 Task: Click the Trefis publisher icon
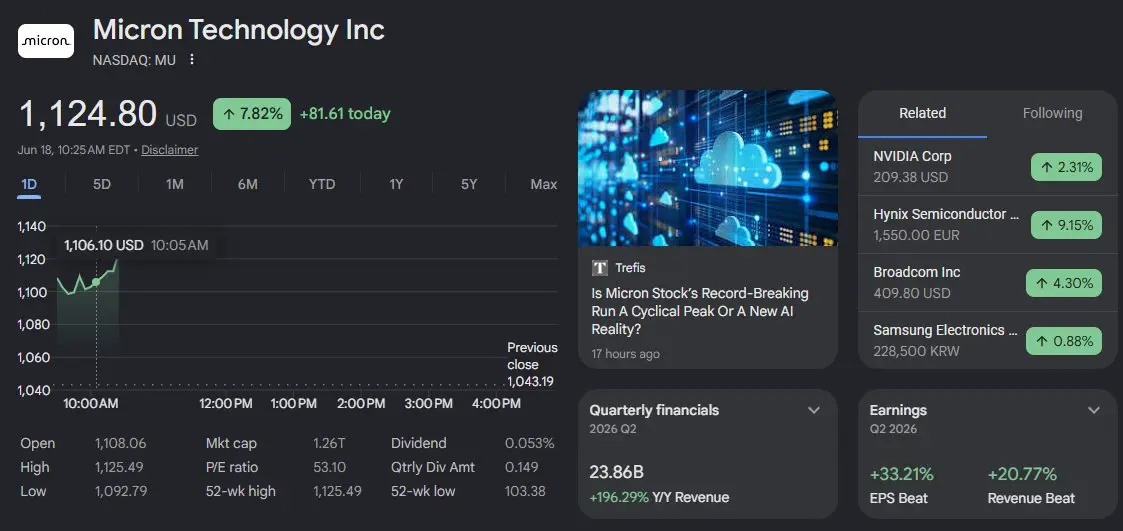(600, 268)
